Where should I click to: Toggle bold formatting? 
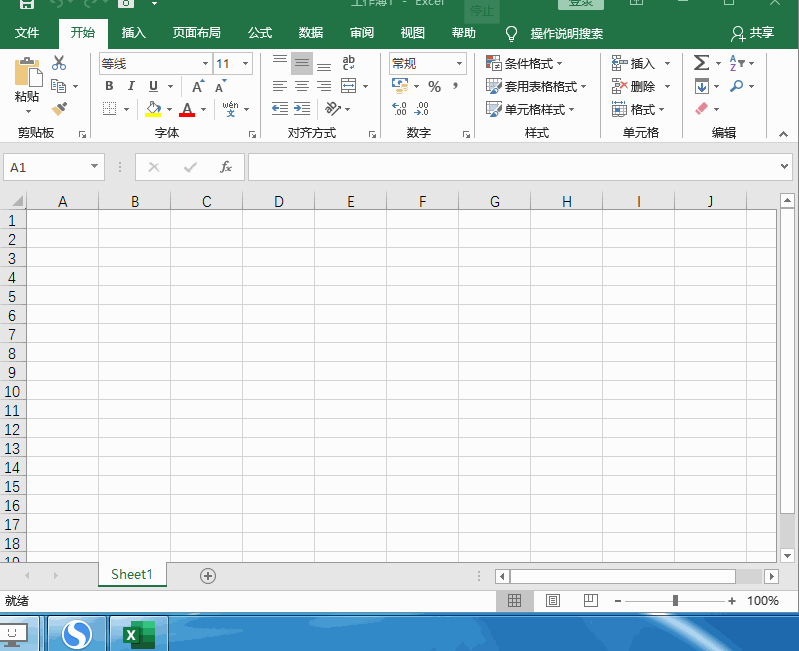(109, 87)
